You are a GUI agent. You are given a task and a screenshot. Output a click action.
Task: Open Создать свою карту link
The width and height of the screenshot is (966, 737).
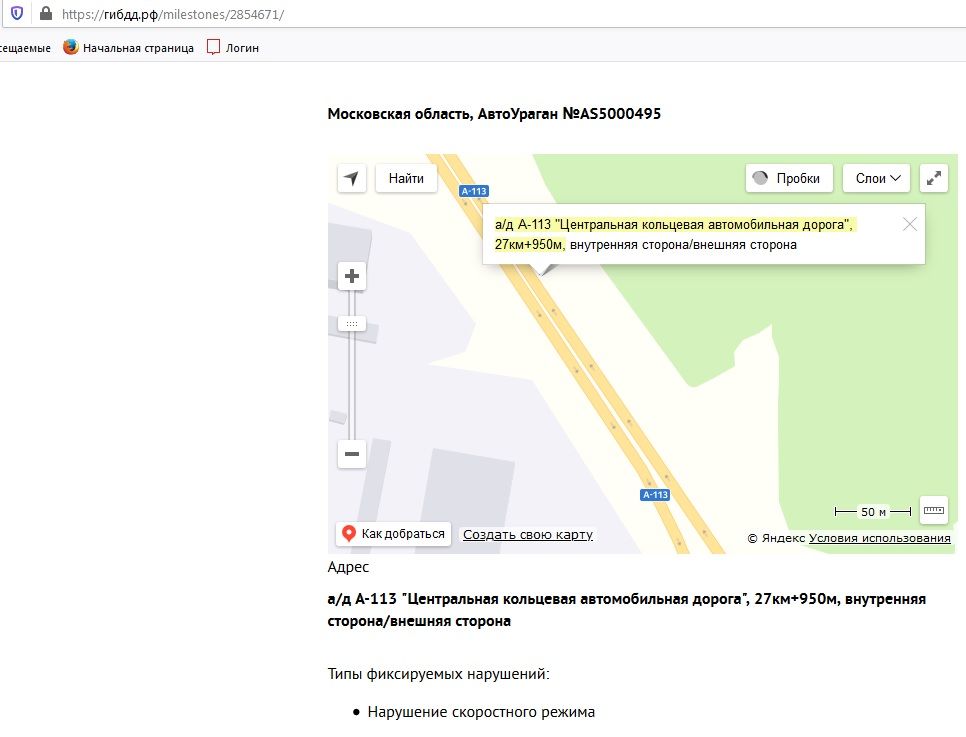[527, 535]
